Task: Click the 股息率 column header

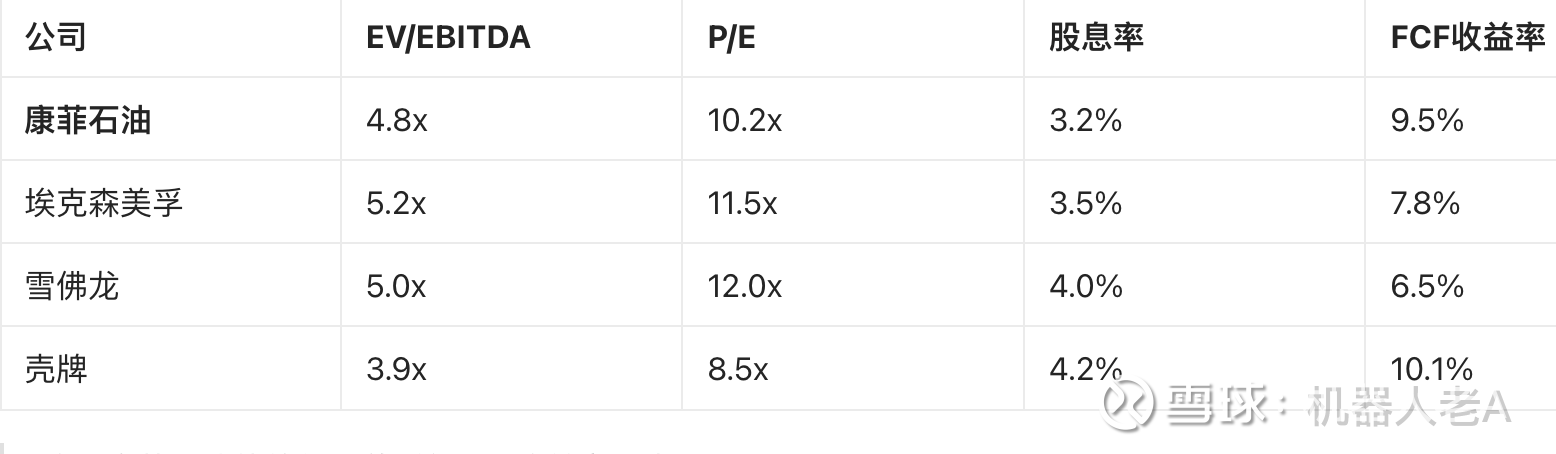Action: [x=1096, y=38]
